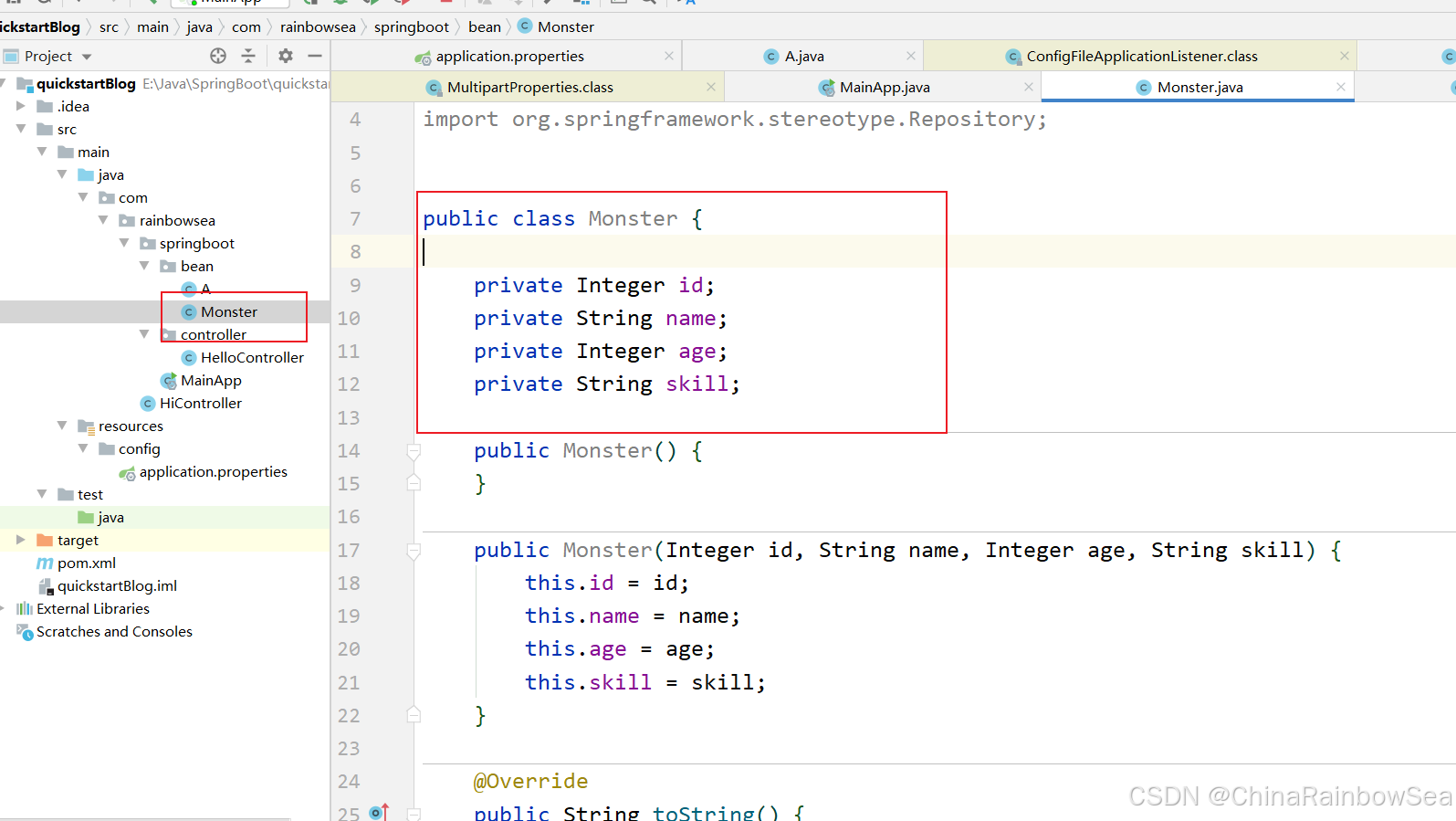Close the MultipartProperties.class tab
This screenshot has width=1456, height=821.
pyautogui.click(x=711, y=87)
